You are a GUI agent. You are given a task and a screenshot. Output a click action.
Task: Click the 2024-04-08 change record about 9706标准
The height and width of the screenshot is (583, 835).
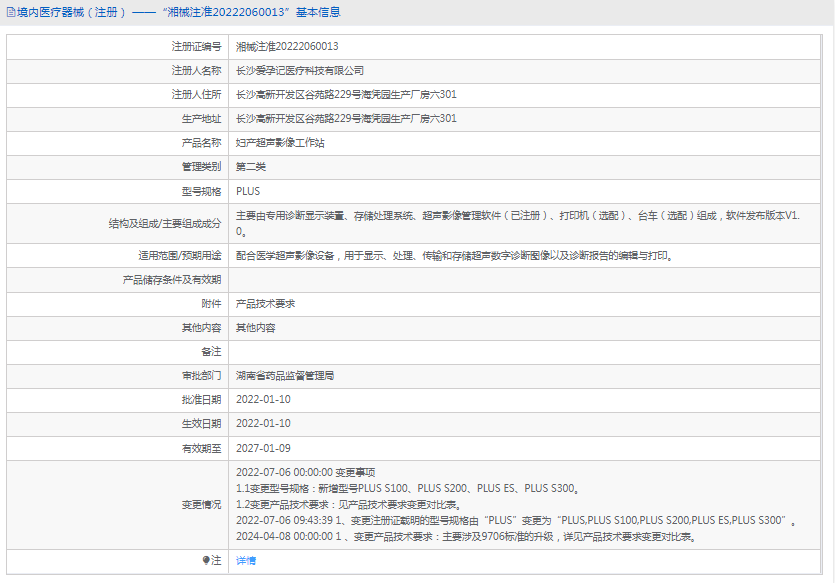pos(466,536)
